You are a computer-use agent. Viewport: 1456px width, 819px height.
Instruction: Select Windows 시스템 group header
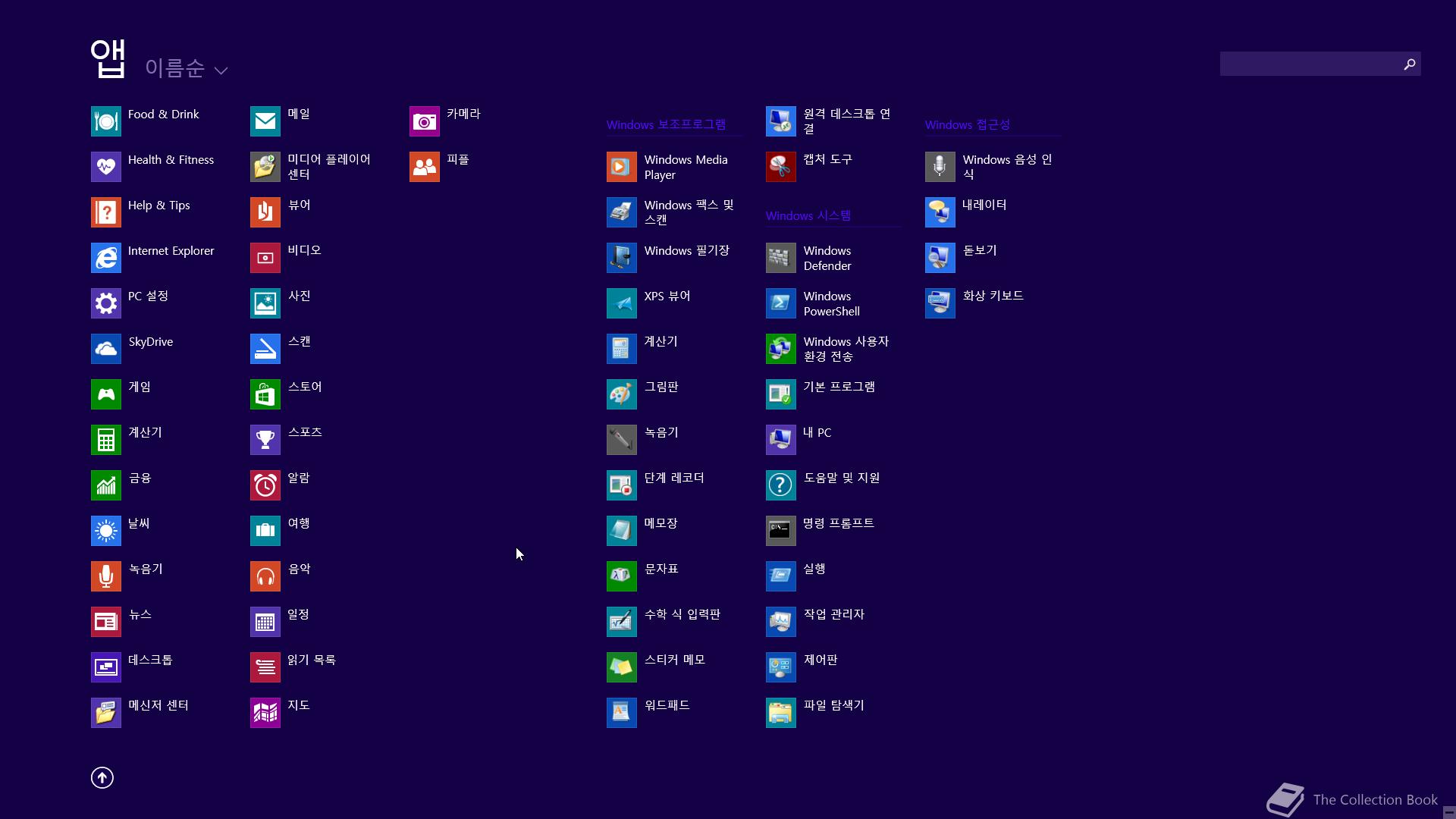808,215
